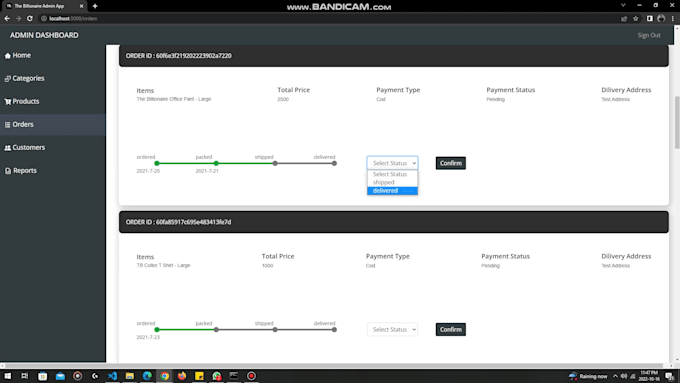Navigate to Reports in sidebar
Image resolution: width=680 pixels, height=383 pixels.
52,170
